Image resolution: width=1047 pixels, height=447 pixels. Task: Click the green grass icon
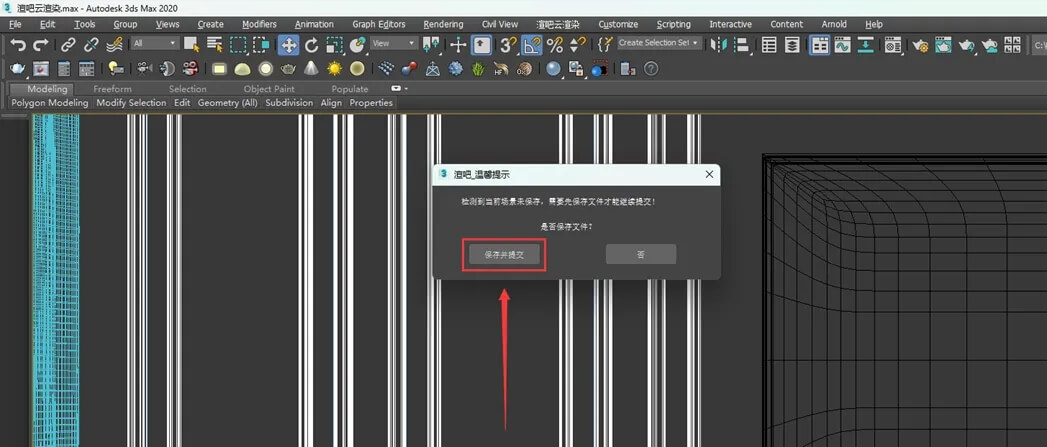click(x=478, y=69)
